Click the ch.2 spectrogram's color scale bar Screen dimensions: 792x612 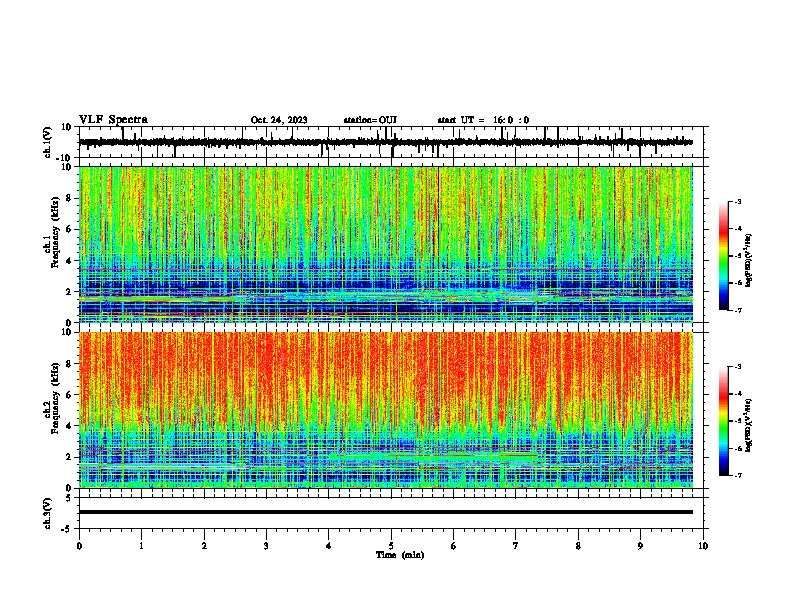pyautogui.click(x=723, y=421)
